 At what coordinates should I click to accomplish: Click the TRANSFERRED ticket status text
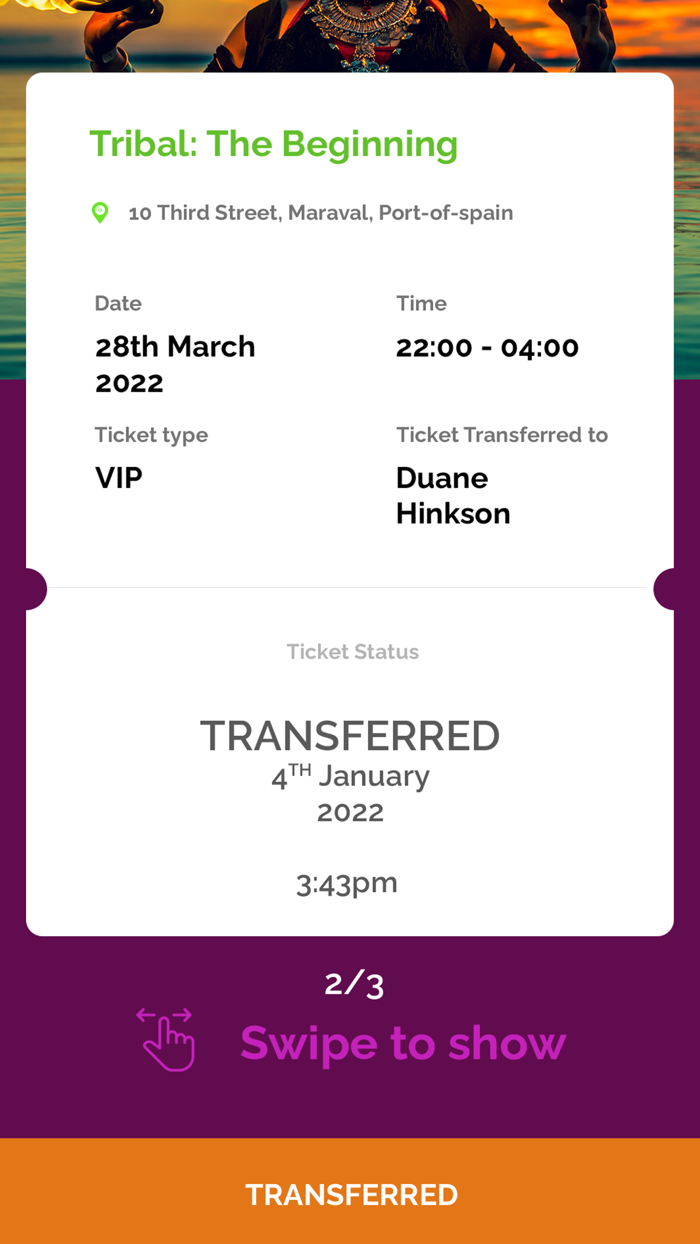click(350, 735)
